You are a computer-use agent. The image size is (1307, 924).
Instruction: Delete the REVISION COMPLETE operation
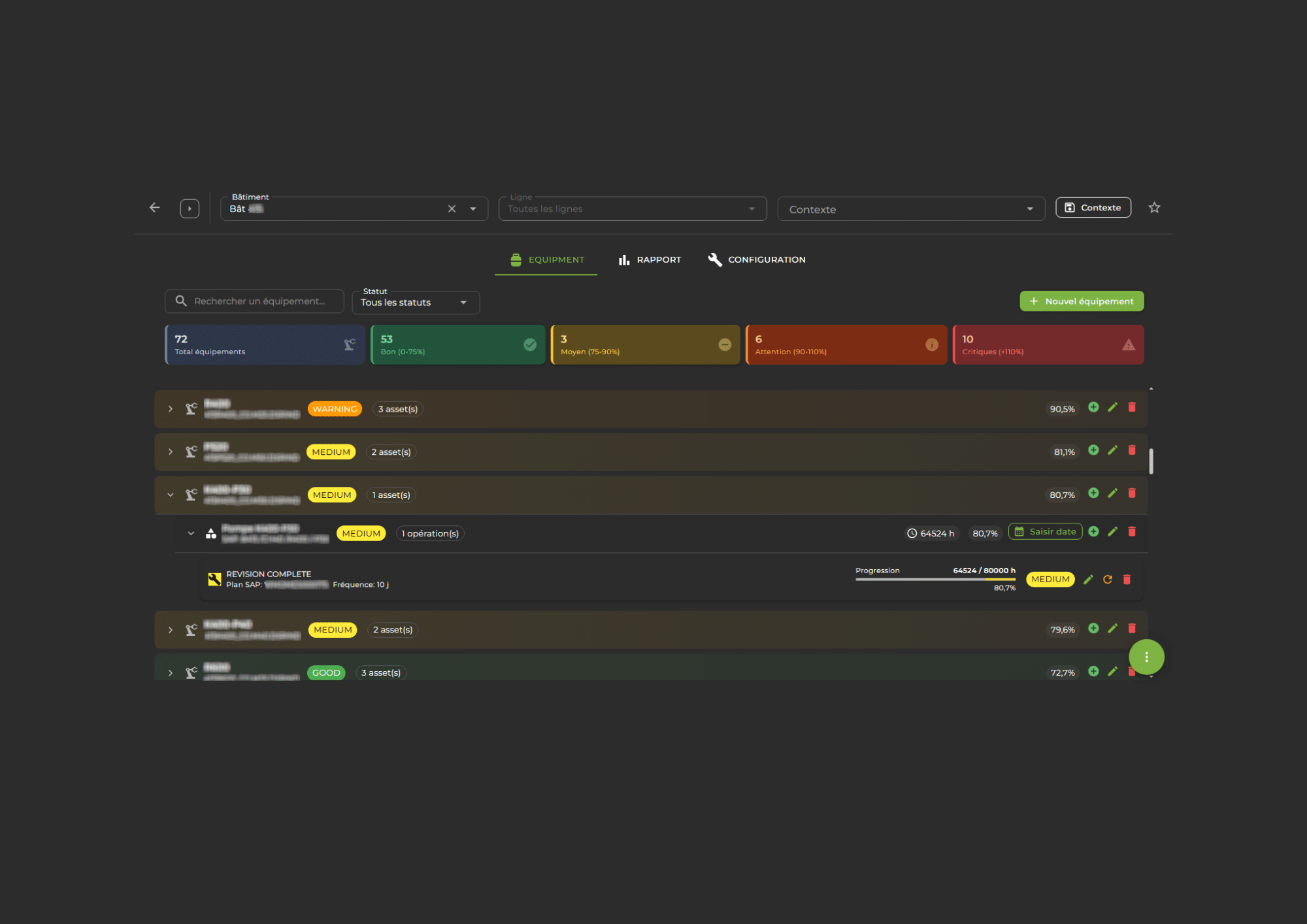point(1127,580)
